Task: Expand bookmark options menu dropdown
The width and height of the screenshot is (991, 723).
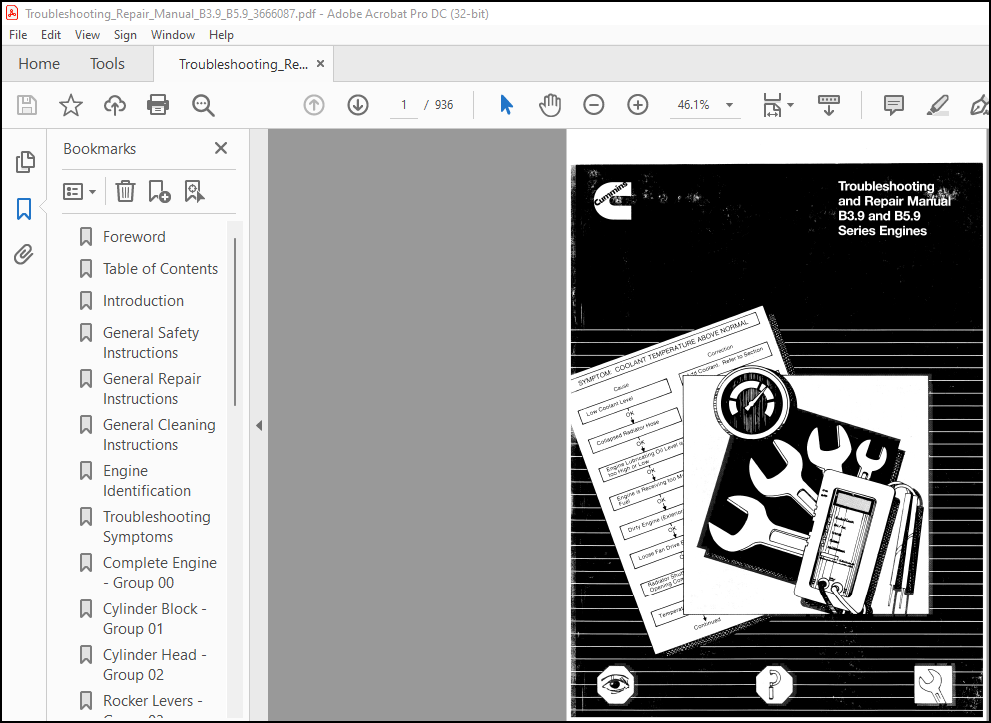Action: pyautogui.click(x=79, y=191)
